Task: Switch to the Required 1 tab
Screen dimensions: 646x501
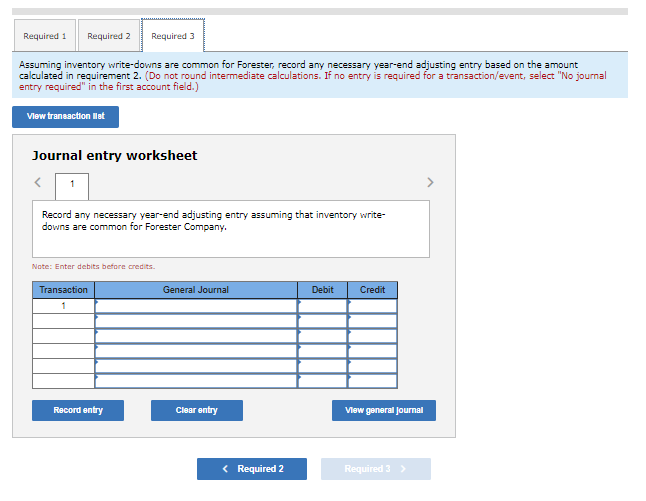Action: pyautogui.click(x=45, y=36)
